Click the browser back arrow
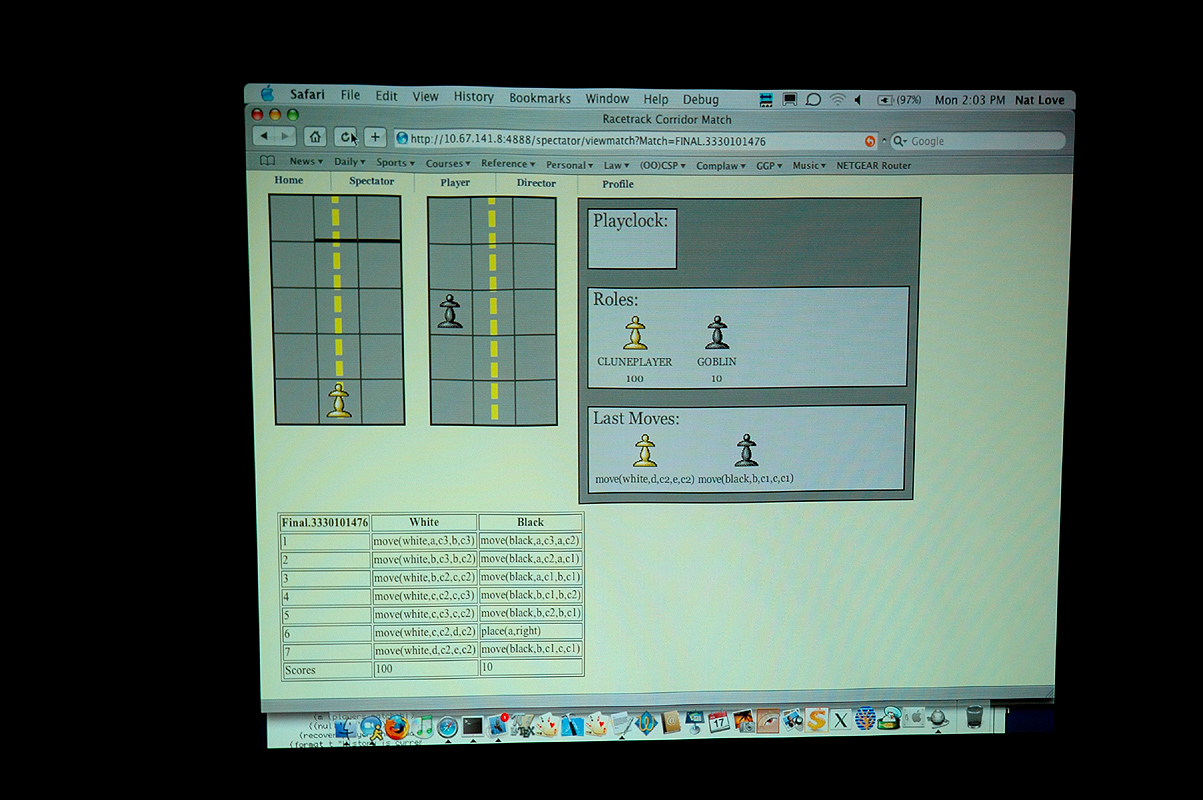Screen dimensions: 1203x800 (x=264, y=136)
